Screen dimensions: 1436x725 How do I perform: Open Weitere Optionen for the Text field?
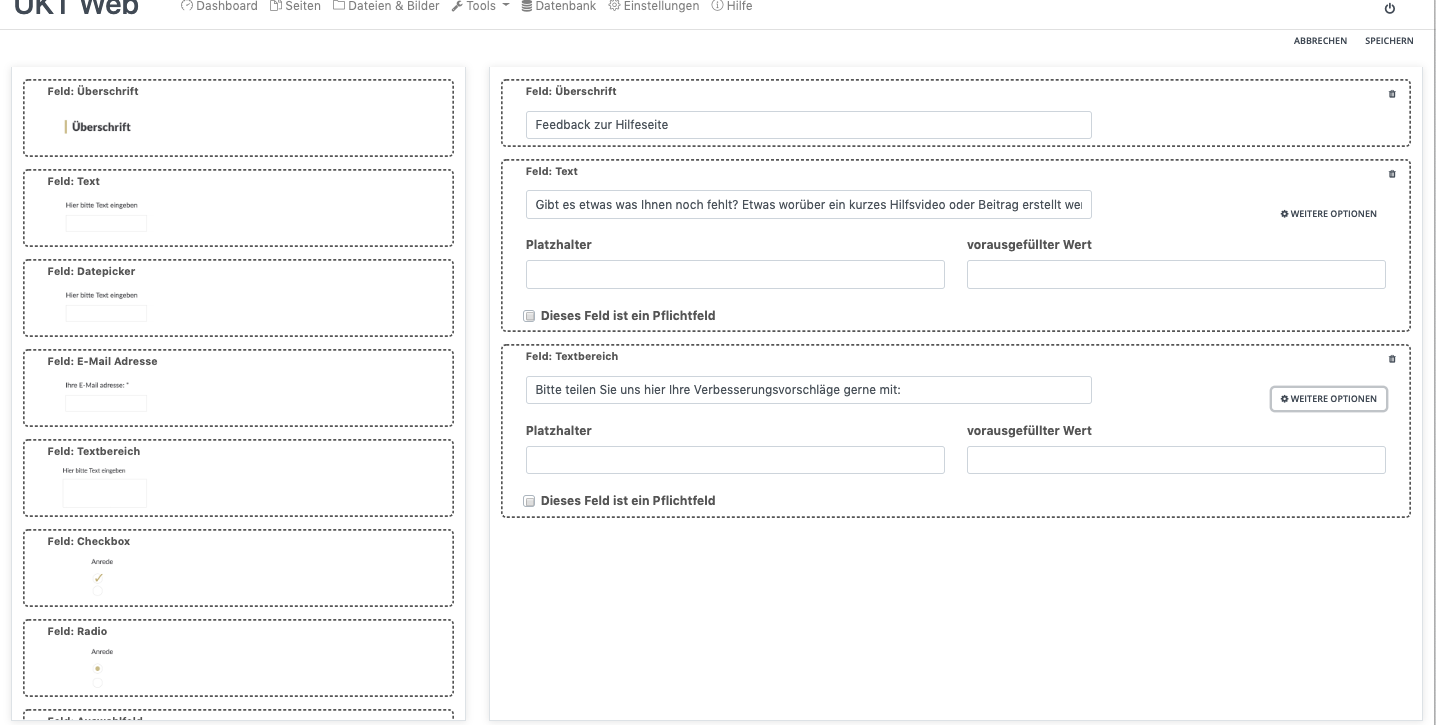(x=1329, y=214)
